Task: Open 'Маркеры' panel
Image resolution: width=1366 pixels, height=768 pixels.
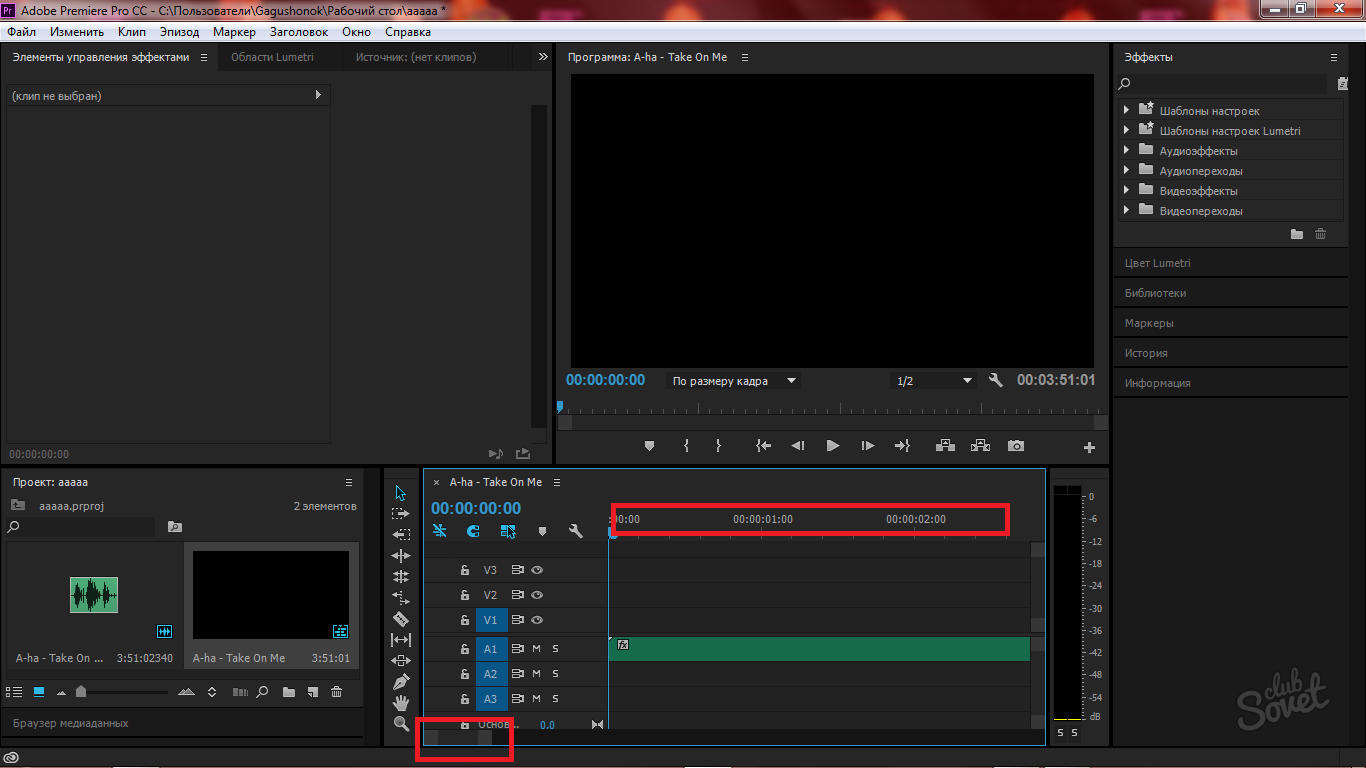Action: [1149, 323]
